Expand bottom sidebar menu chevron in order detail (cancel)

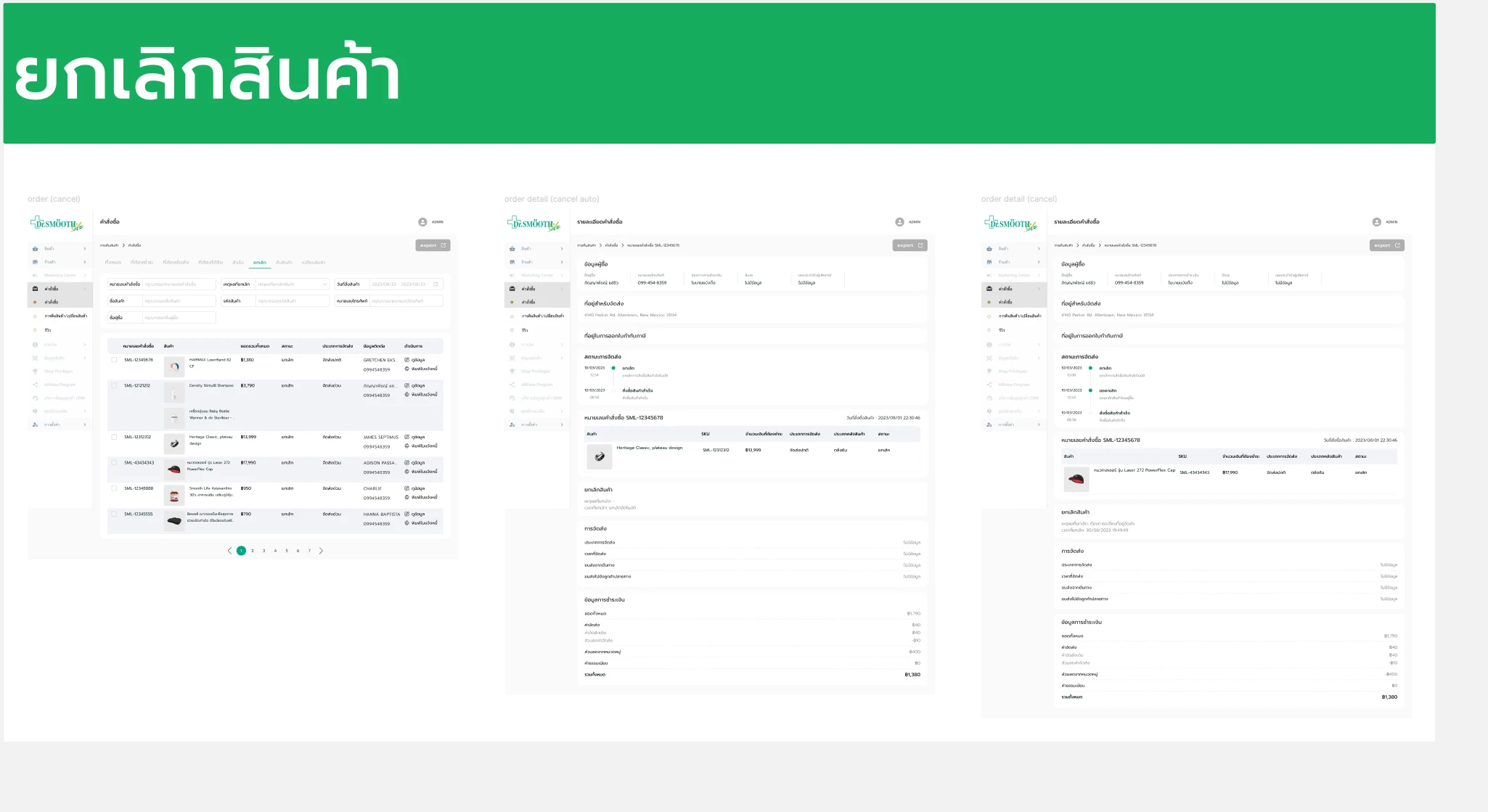pyautogui.click(x=1038, y=425)
